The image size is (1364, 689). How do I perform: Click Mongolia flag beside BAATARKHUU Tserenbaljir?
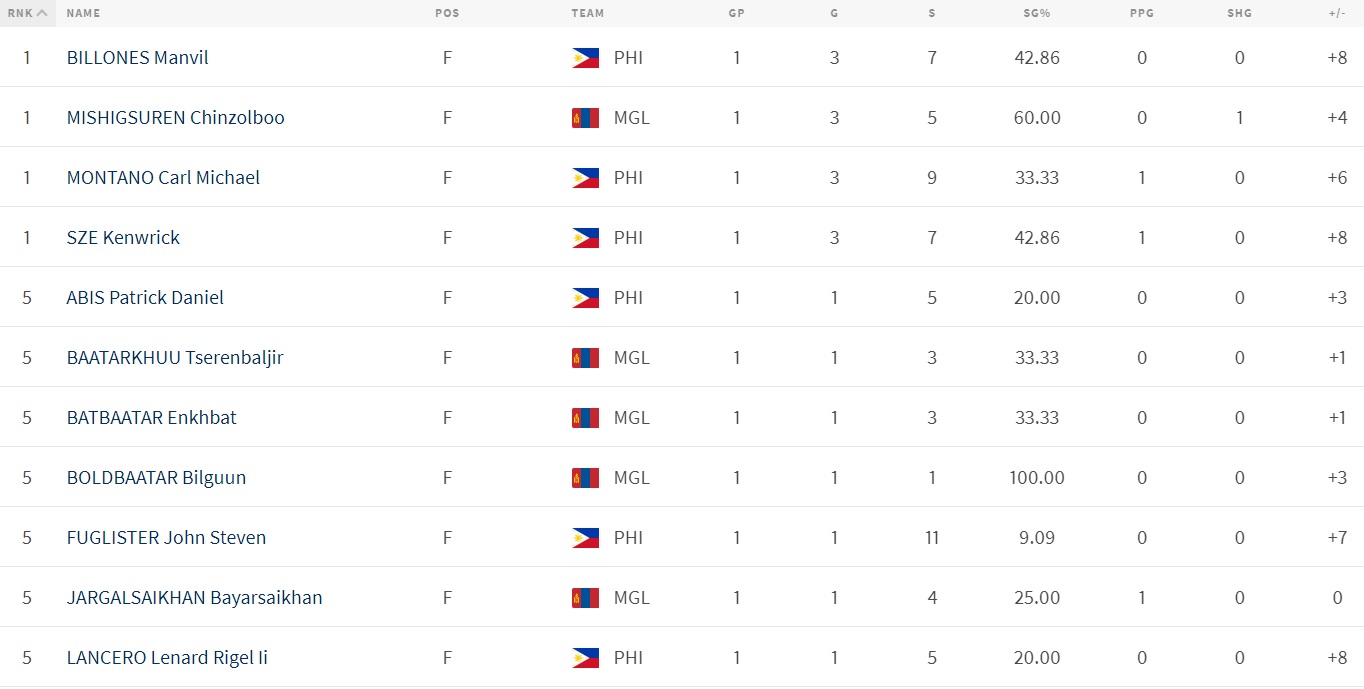585,358
